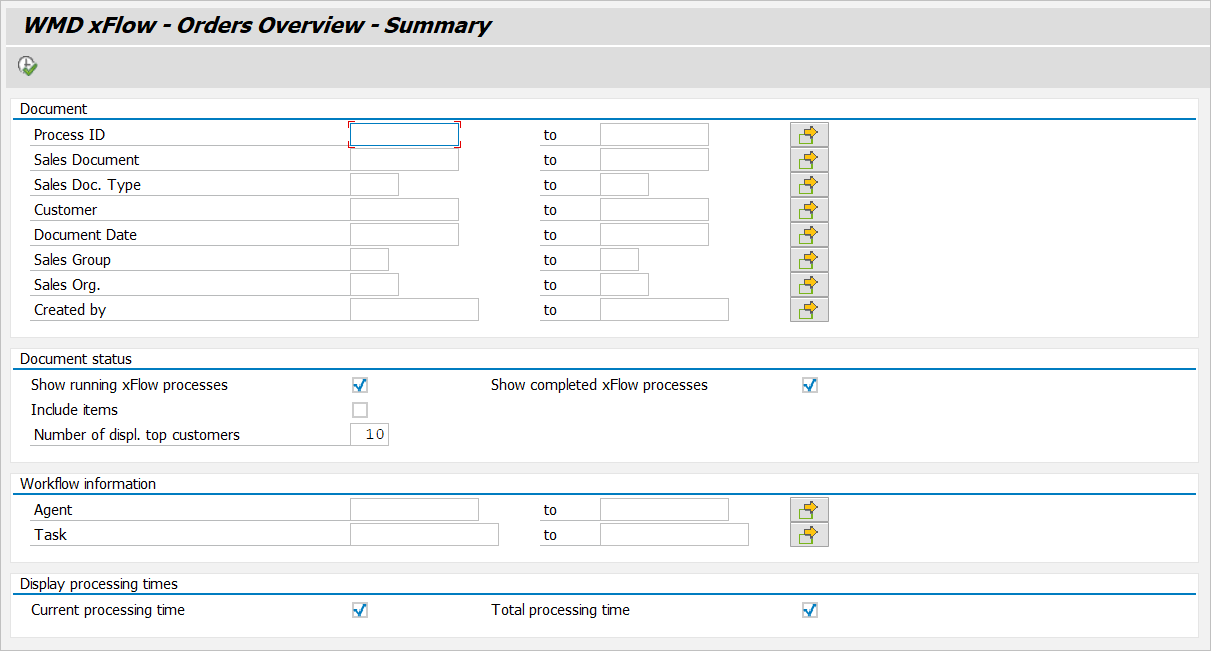Open multiple selection for Sales Doc. Type
Viewport: 1211px width, 651px height.
click(809, 184)
